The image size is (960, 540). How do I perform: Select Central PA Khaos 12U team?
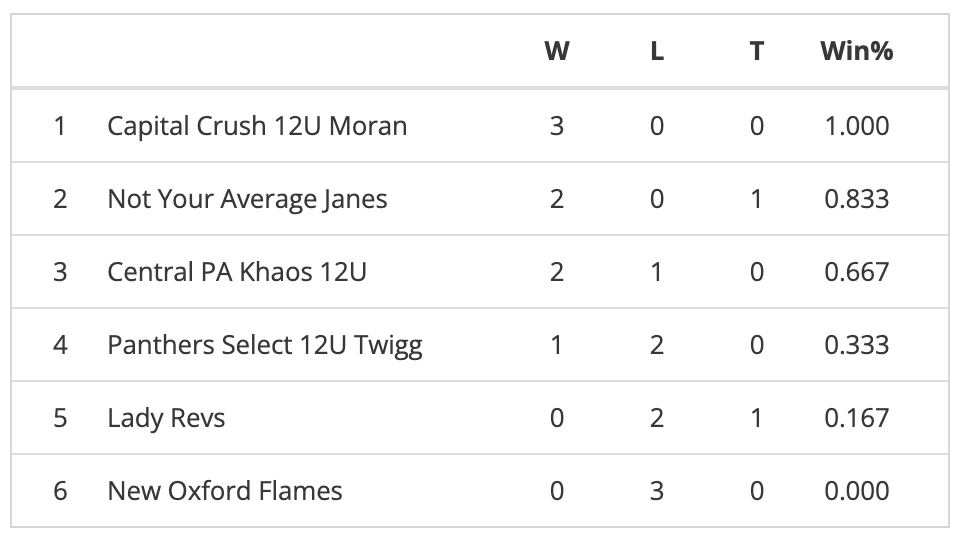tap(237, 272)
